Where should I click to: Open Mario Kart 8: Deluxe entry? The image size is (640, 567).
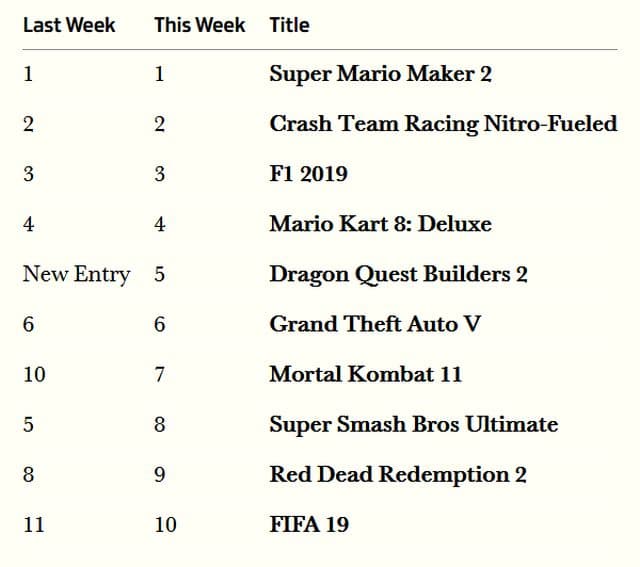[x=380, y=224]
